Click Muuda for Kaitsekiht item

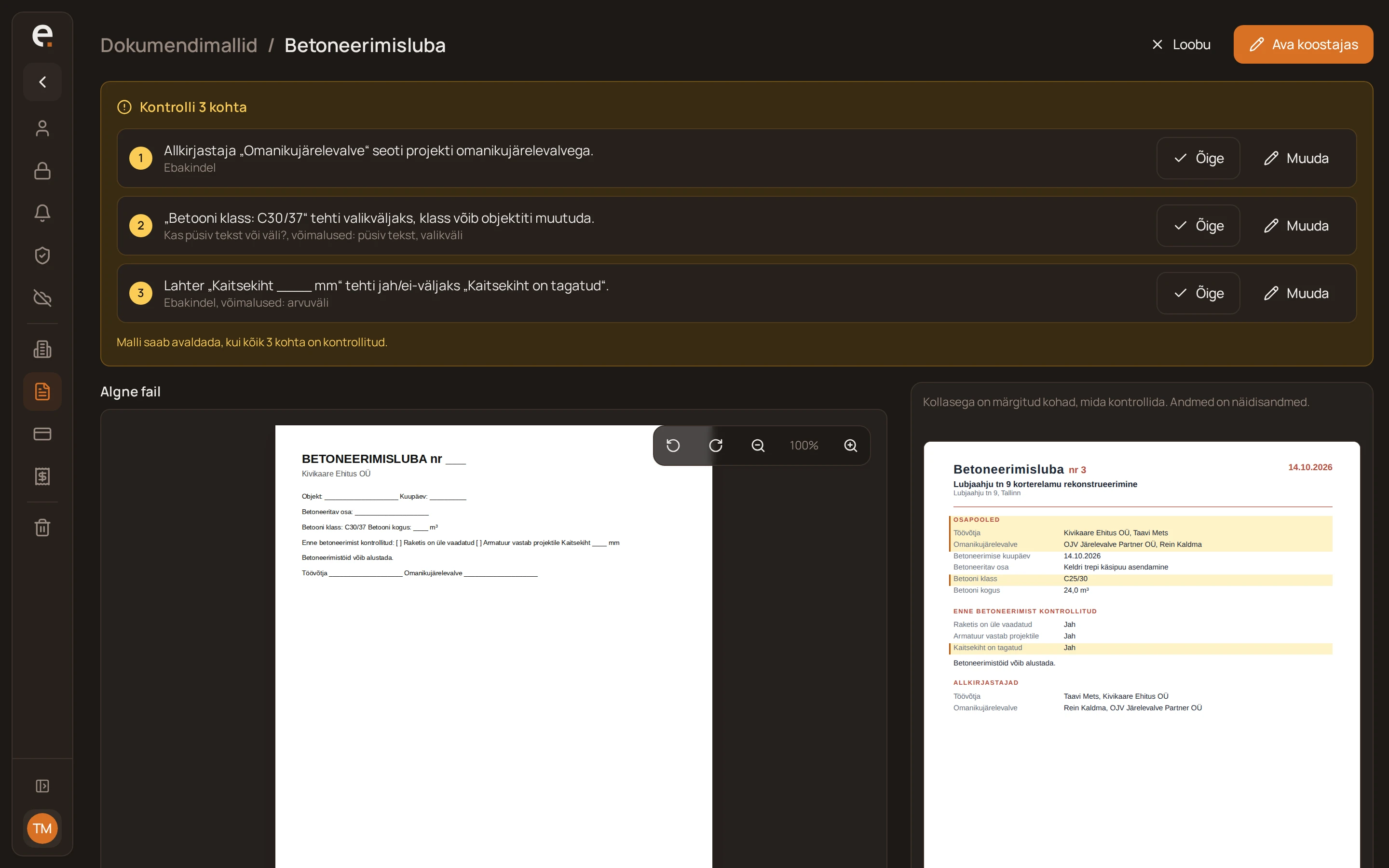pyautogui.click(x=1295, y=293)
